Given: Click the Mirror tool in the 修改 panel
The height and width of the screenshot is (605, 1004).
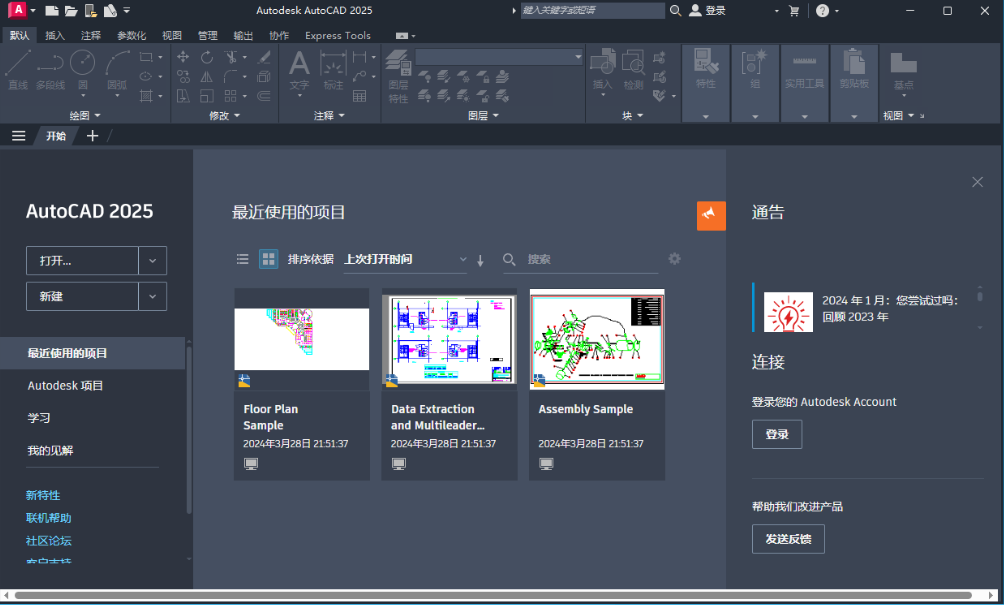Looking at the screenshot, I should click(x=206, y=77).
